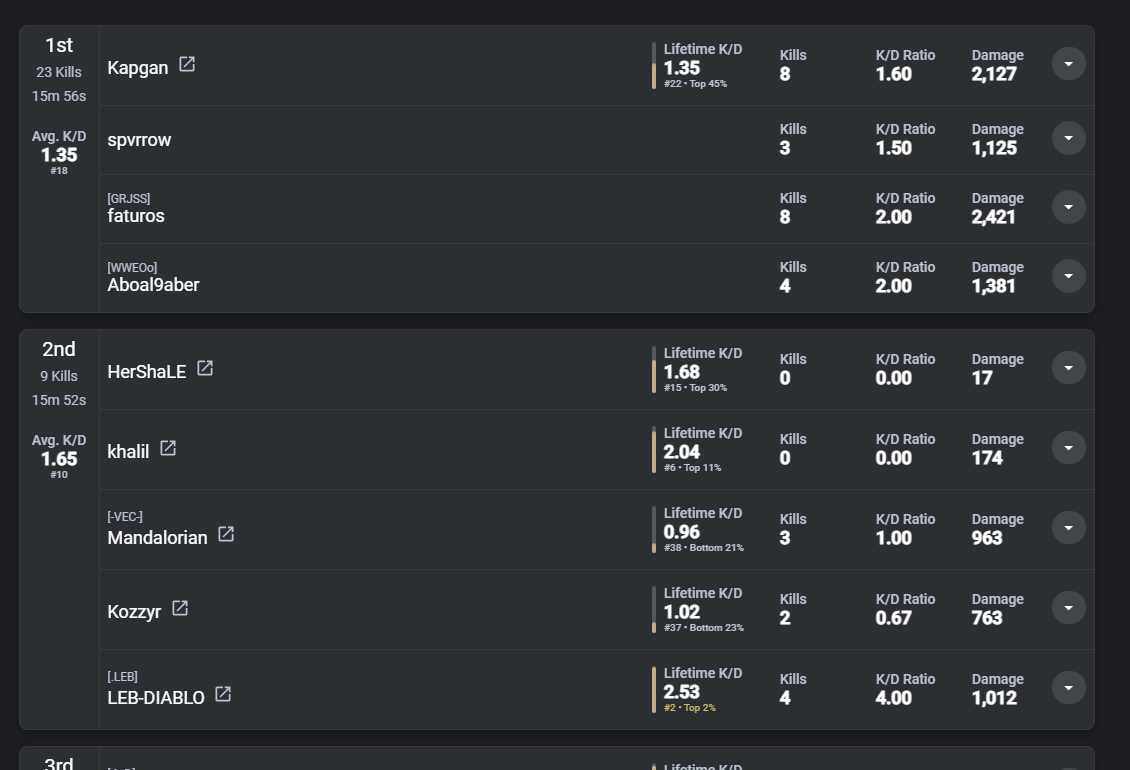The image size is (1130, 770).
Task: Expand Mandalorian's row details arrow
Action: (1068, 528)
